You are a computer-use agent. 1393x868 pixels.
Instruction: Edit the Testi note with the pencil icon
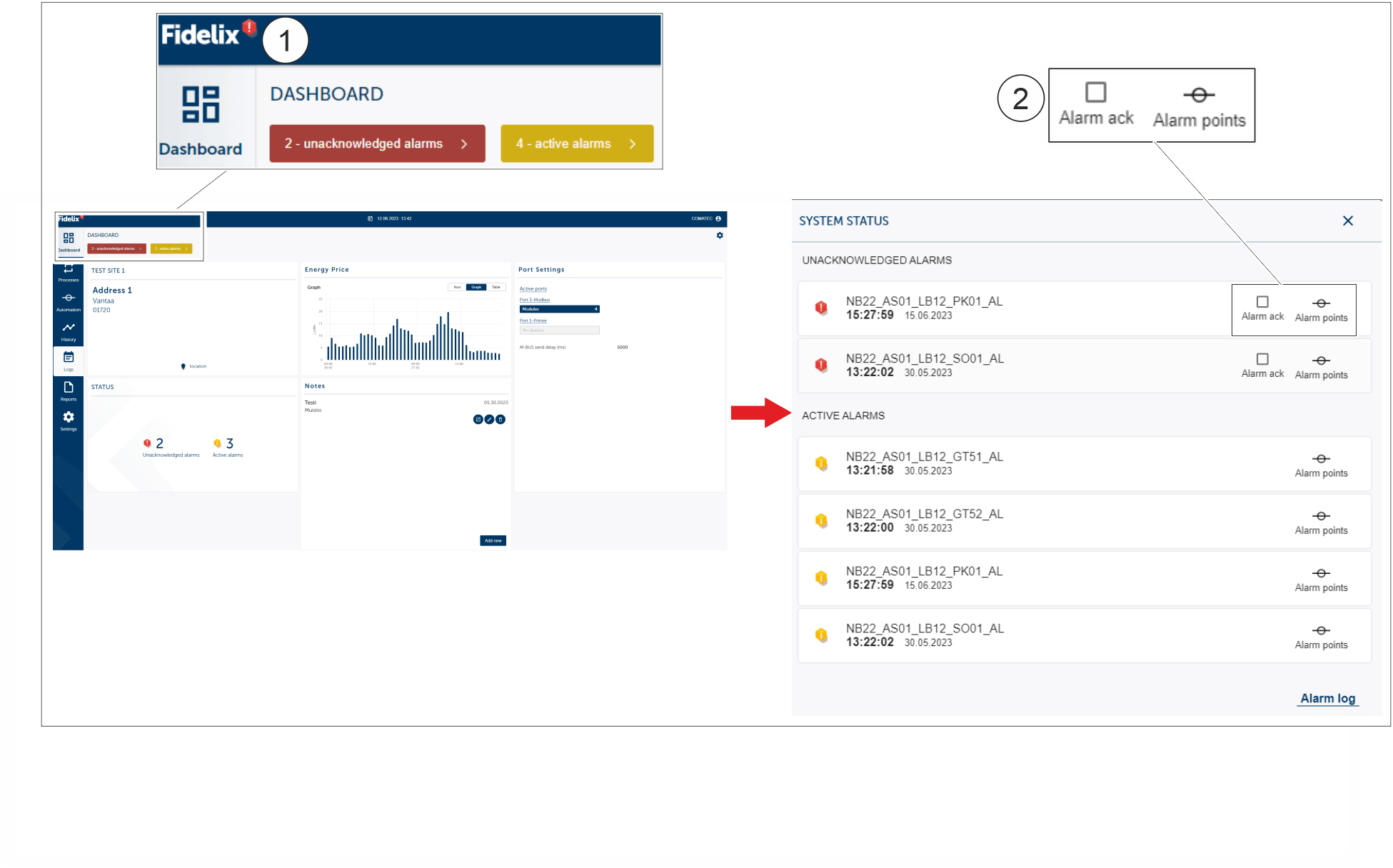click(x=489, y=420)
